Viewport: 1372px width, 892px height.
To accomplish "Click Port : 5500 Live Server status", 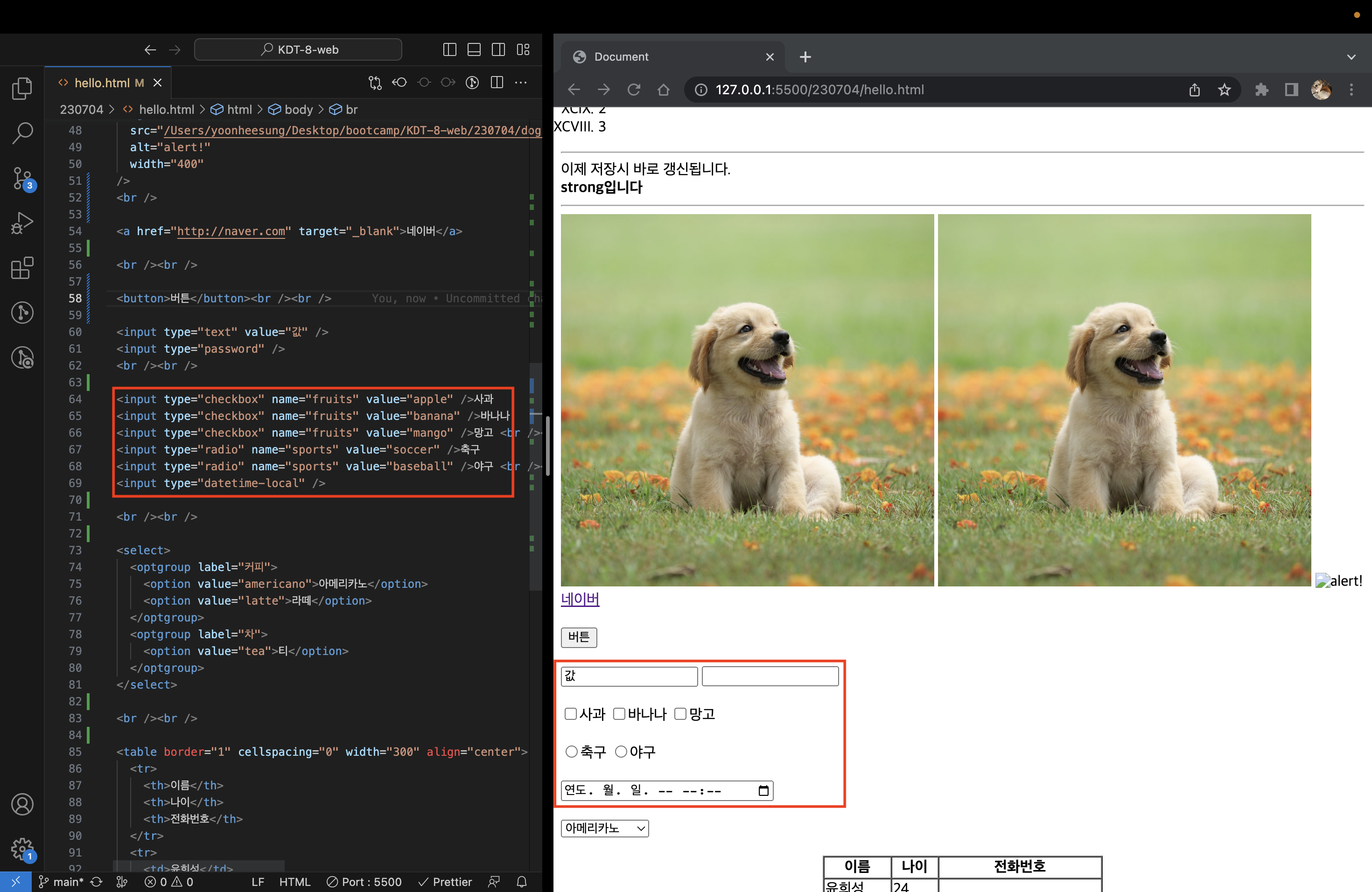I will pyautogui.click(x=364, y=882).
